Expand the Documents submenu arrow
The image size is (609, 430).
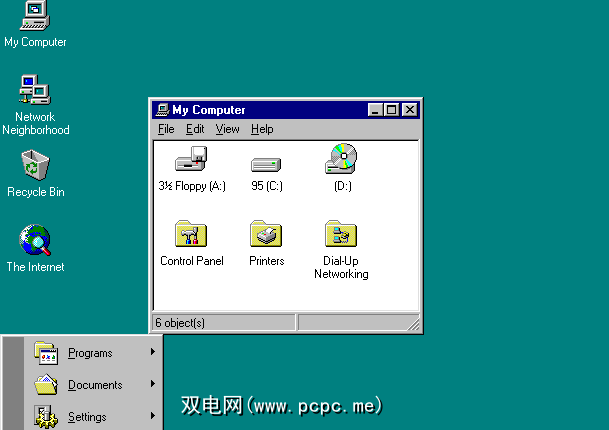pos(153,384)
